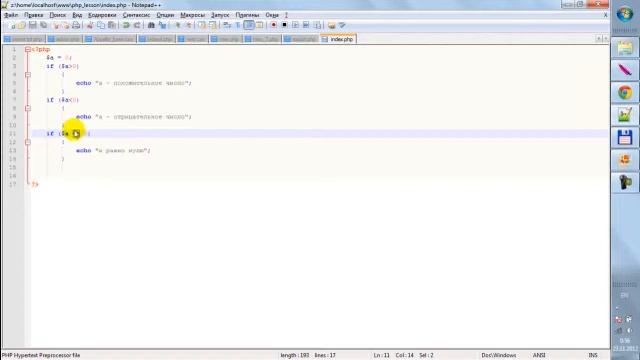Open the Запуск menu
This screenshot has width=640, height=360.
pos(220,15)
